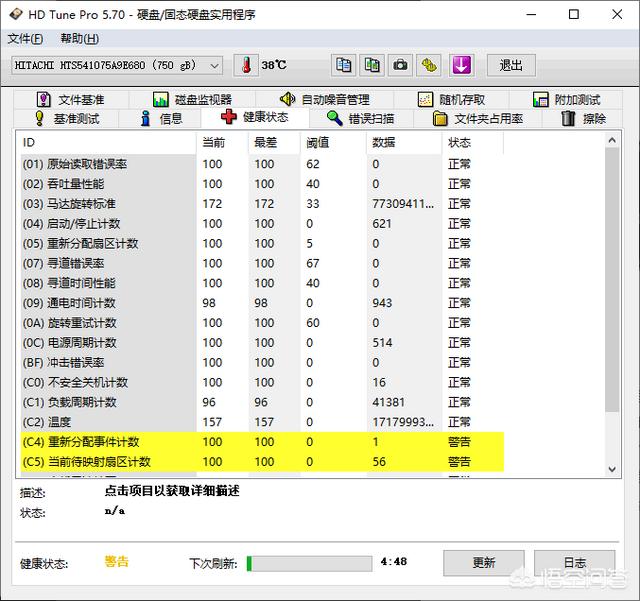The width and height of the screenshot is (640, 601).
Task: Select the (01) 原始读取错误率 row
Action: click(x=262, y=164)
